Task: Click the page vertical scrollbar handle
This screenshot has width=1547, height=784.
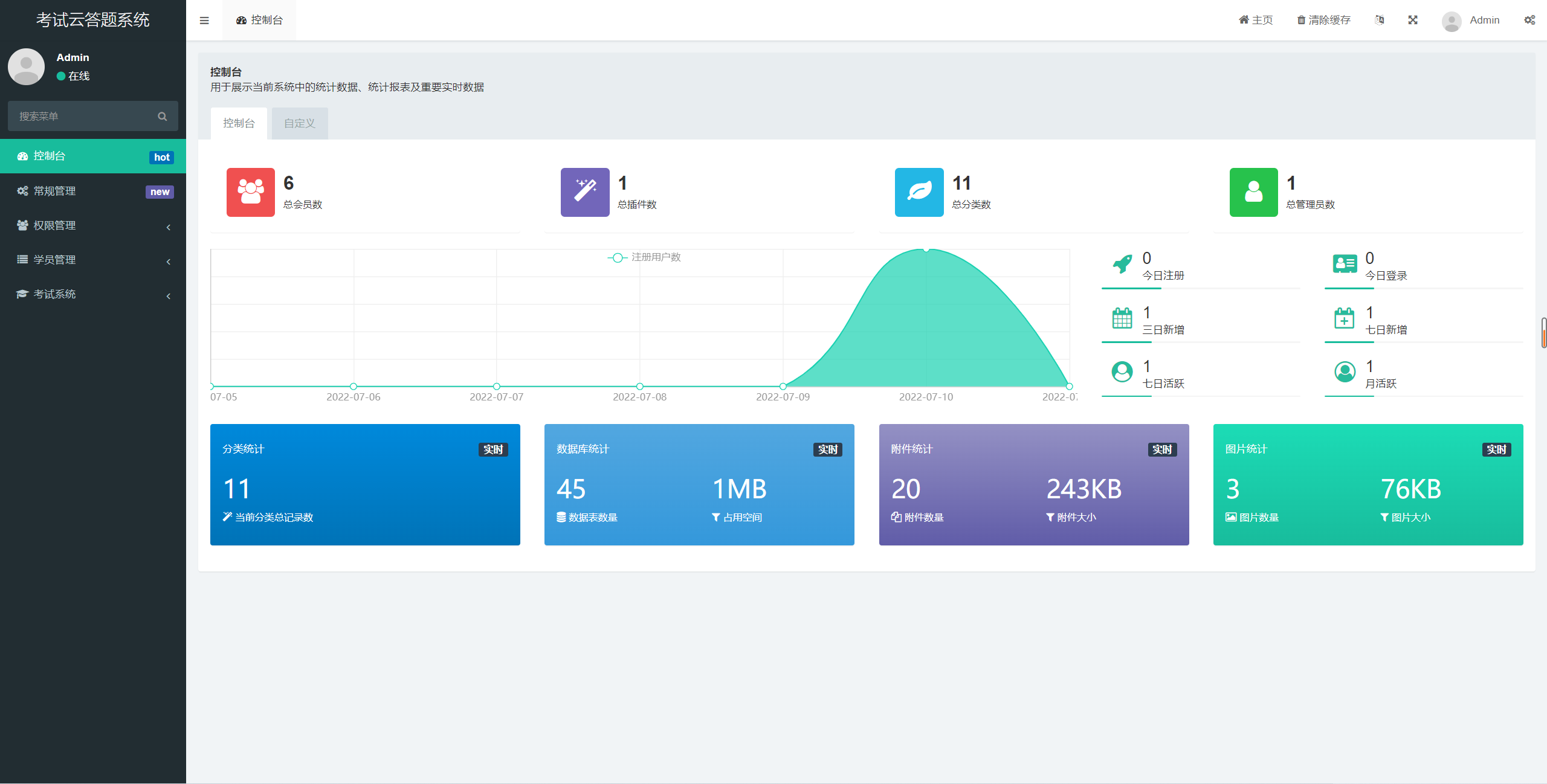Action: pyautogui.click(x=1543, y=333)
